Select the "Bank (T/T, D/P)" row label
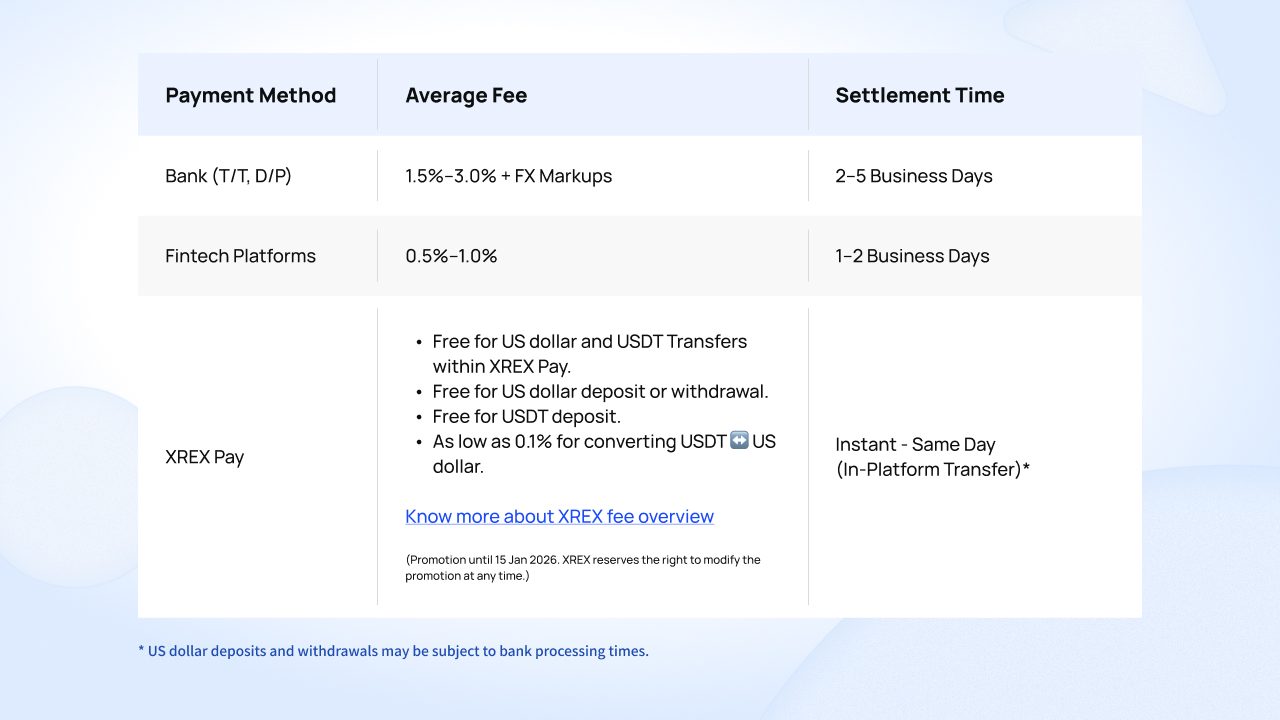This screenshot has height=720, width=1280. tap(228, 177)
